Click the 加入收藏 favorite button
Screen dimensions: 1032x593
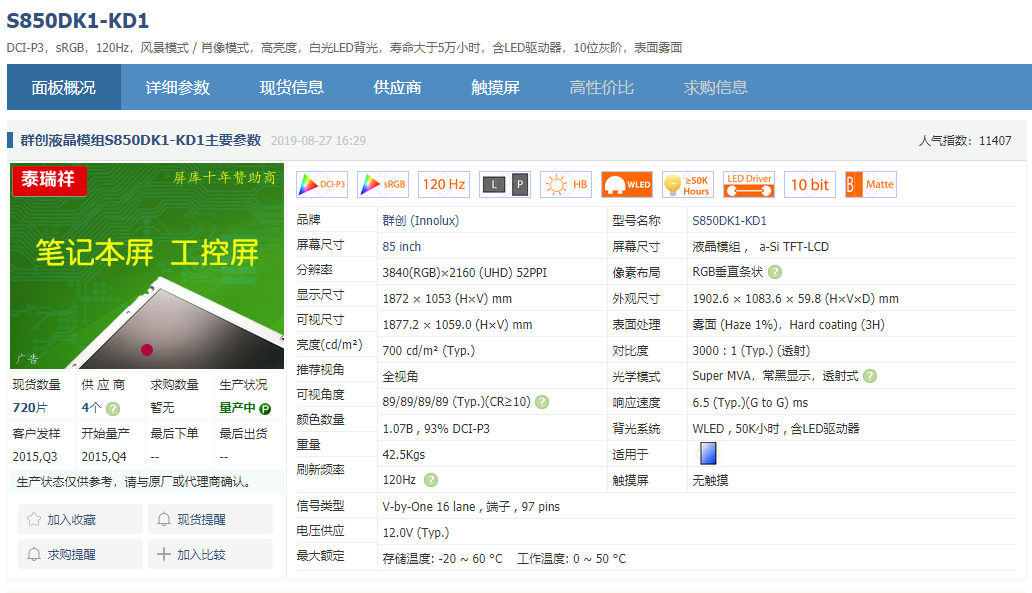pos(79,518)
